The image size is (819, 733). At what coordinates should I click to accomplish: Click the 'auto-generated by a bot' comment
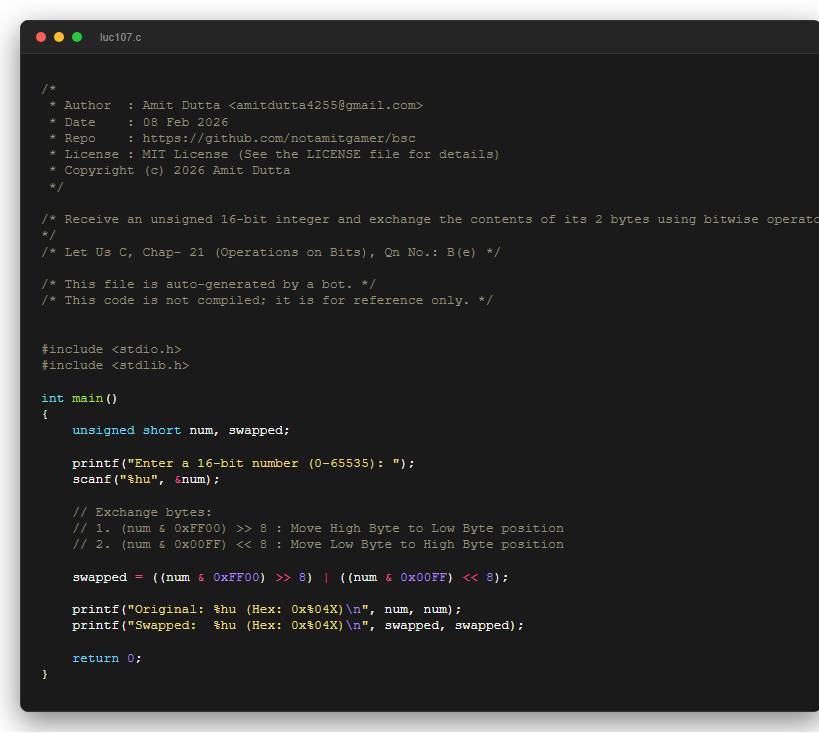click(208, 285)
